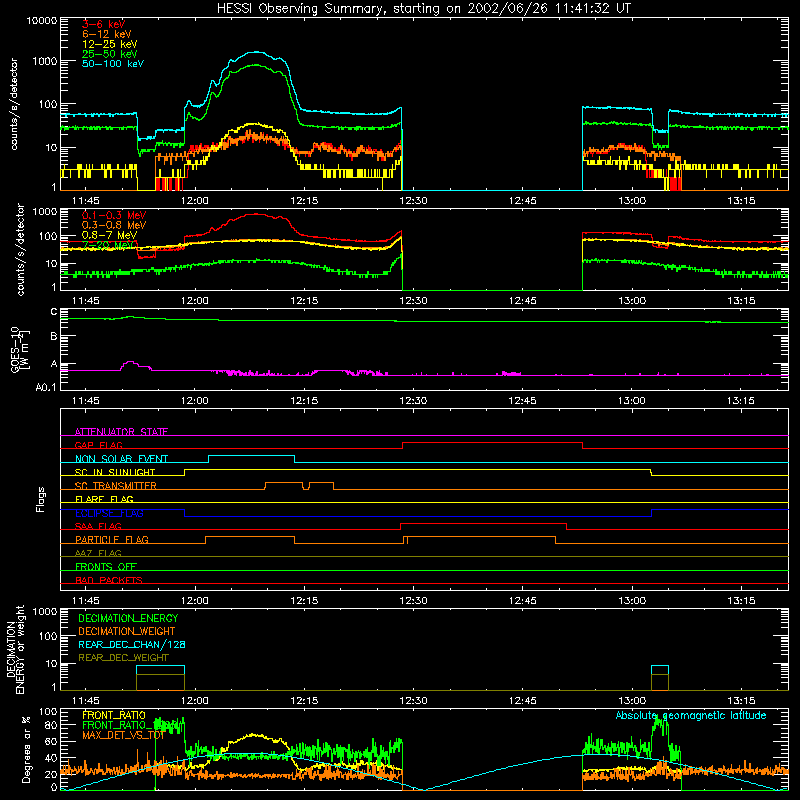Click counts/s/detector axis label of top panel
This screenshot has height=800, width=800.
(x=14, y=104)
